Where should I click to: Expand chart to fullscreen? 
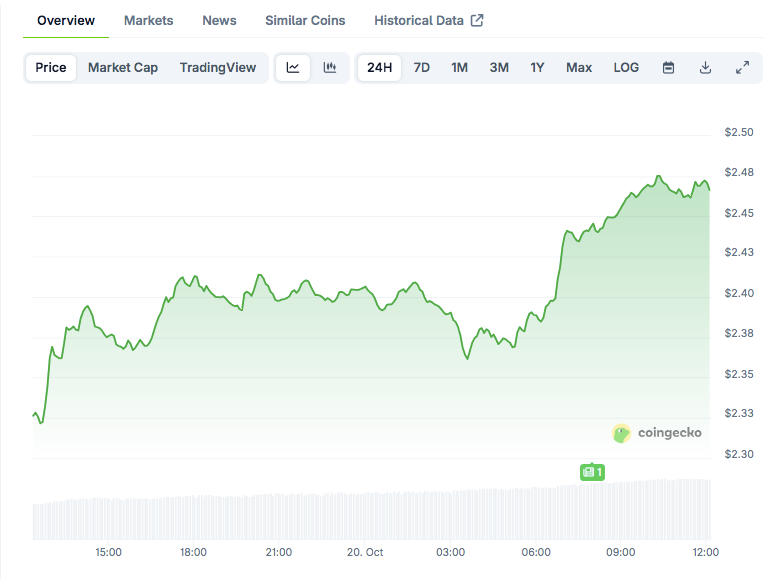pyautogui.click(x=742, y=68)
